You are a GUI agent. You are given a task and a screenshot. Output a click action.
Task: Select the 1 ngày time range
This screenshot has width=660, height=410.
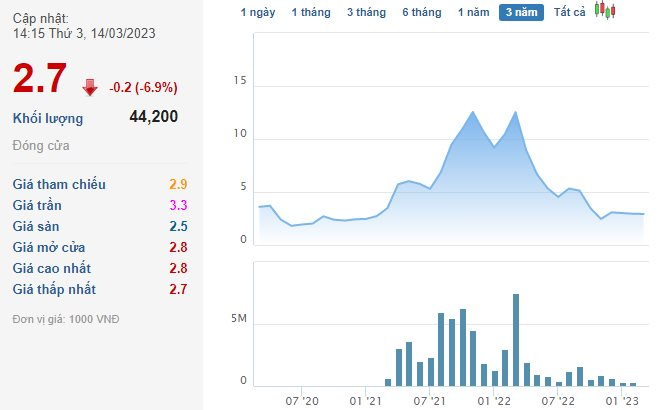tap(257, 12)
